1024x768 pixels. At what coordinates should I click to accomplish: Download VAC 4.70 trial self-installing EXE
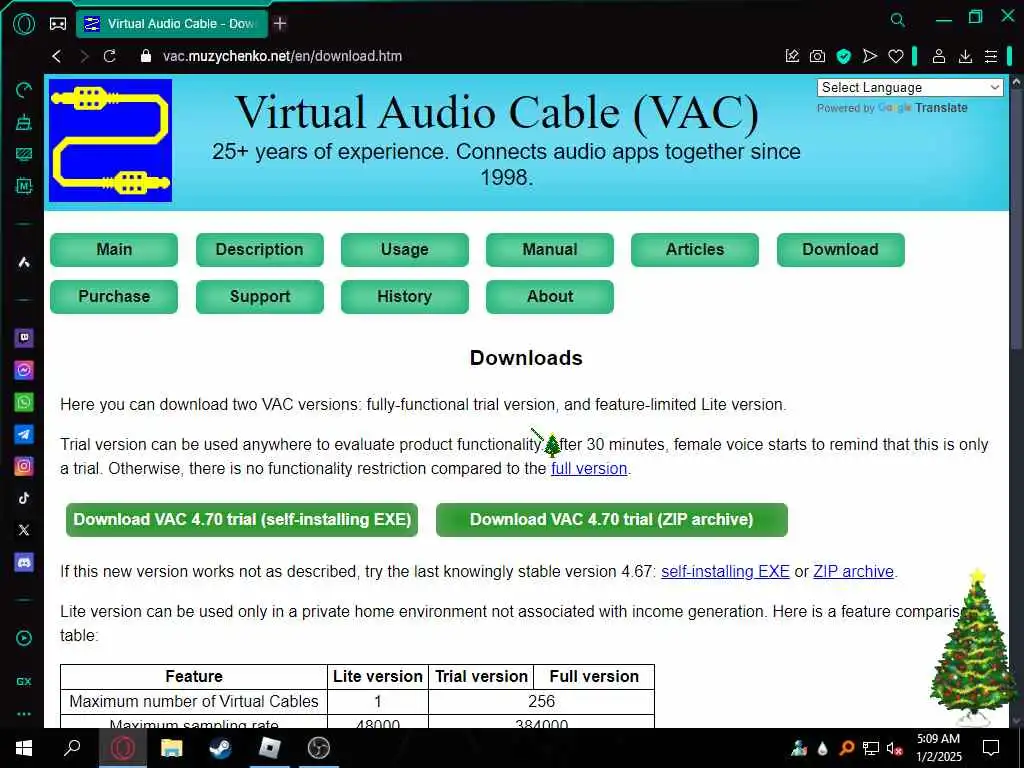(x=242, y=520)
